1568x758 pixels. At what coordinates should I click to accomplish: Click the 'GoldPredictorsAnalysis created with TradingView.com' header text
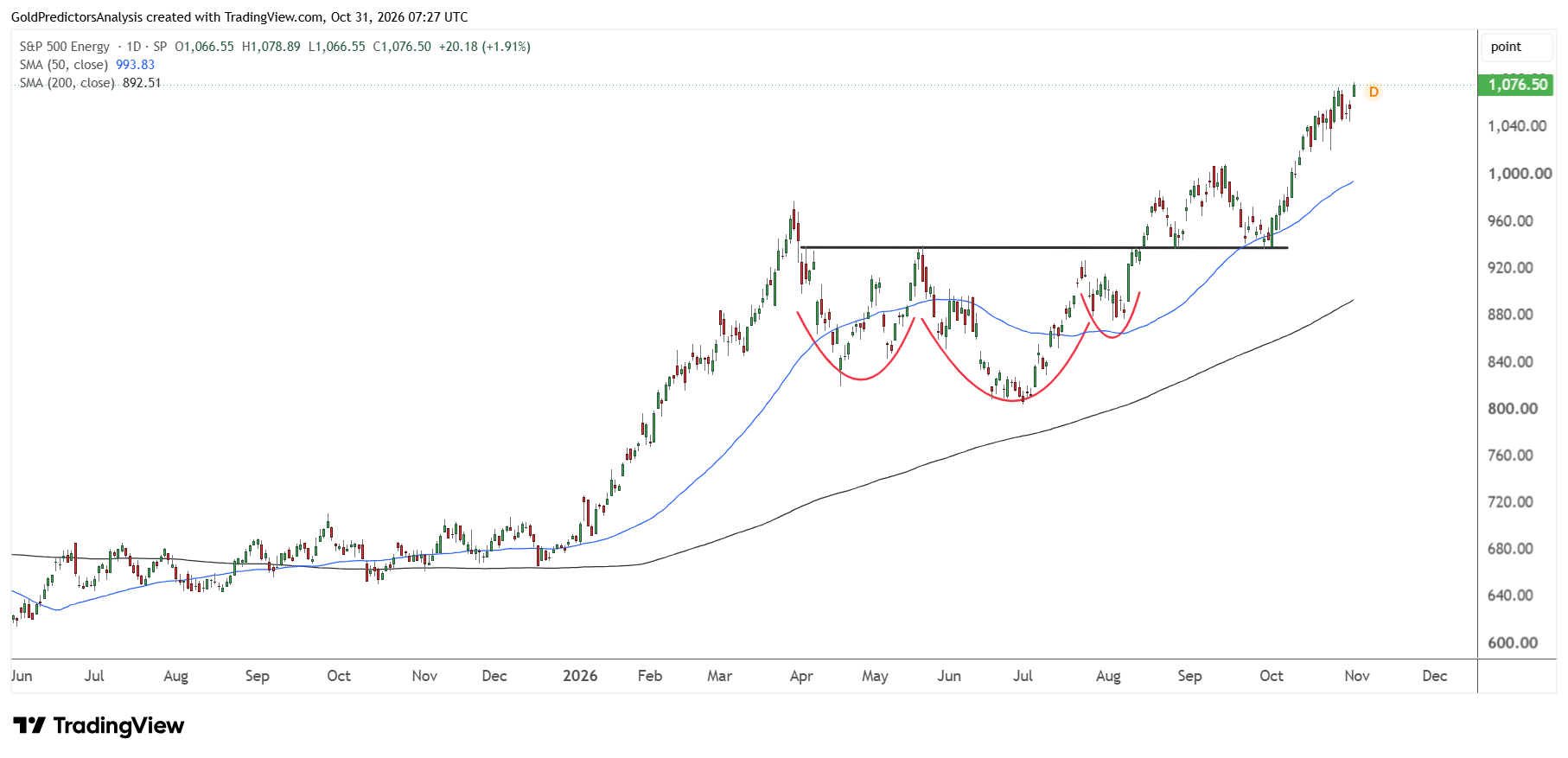[x=167, y=17]
